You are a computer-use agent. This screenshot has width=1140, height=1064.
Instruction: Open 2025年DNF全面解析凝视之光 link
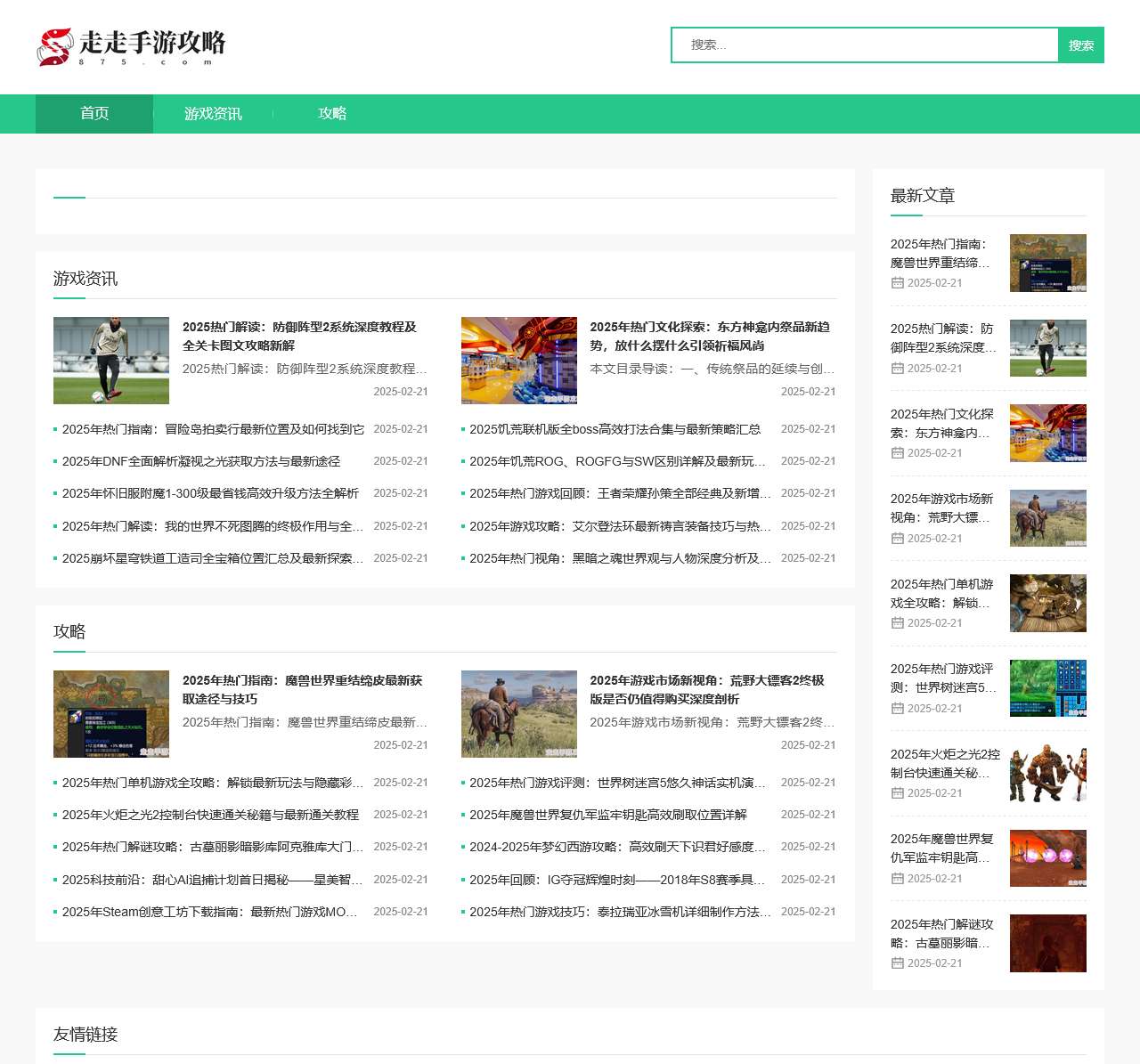tap(201, 461)
